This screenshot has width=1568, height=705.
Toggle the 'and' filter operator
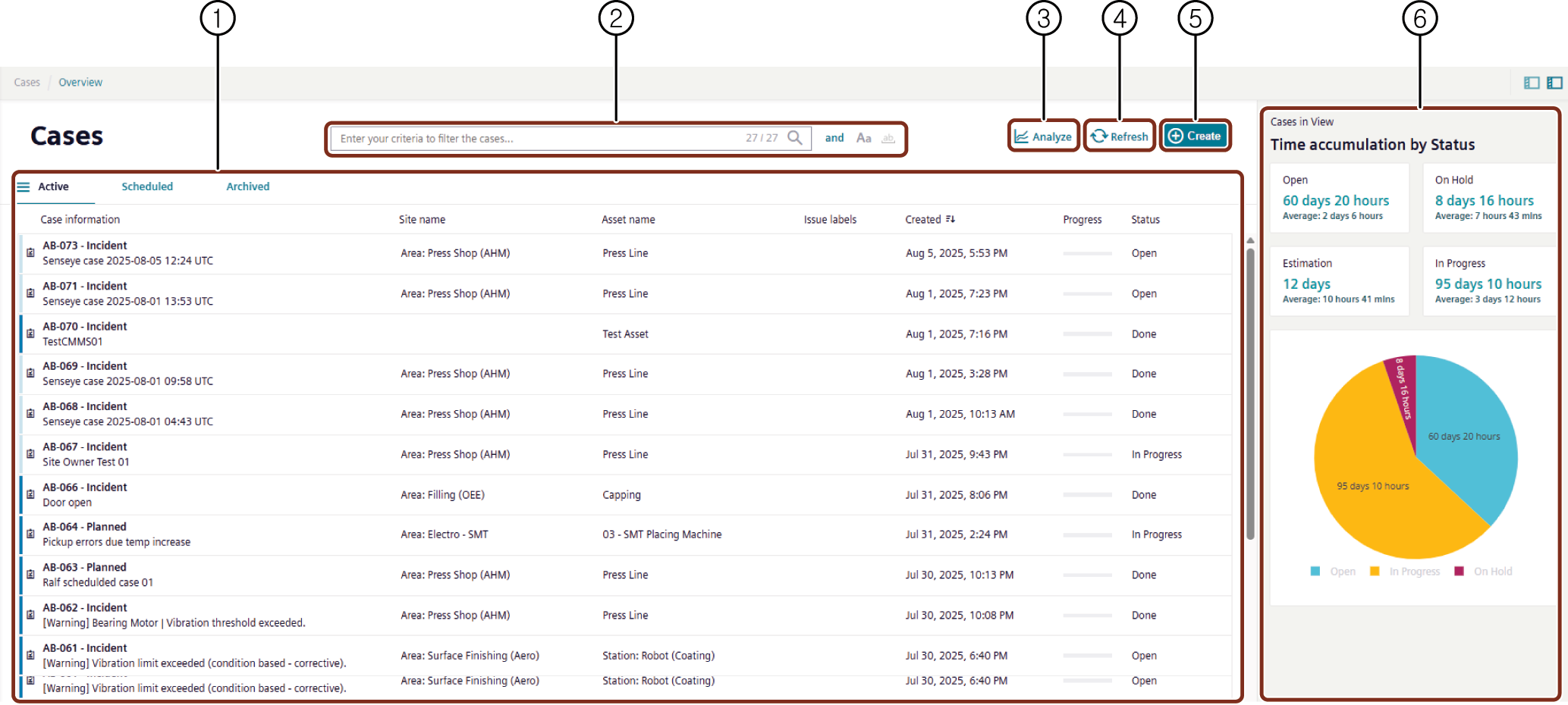point(834,138)
